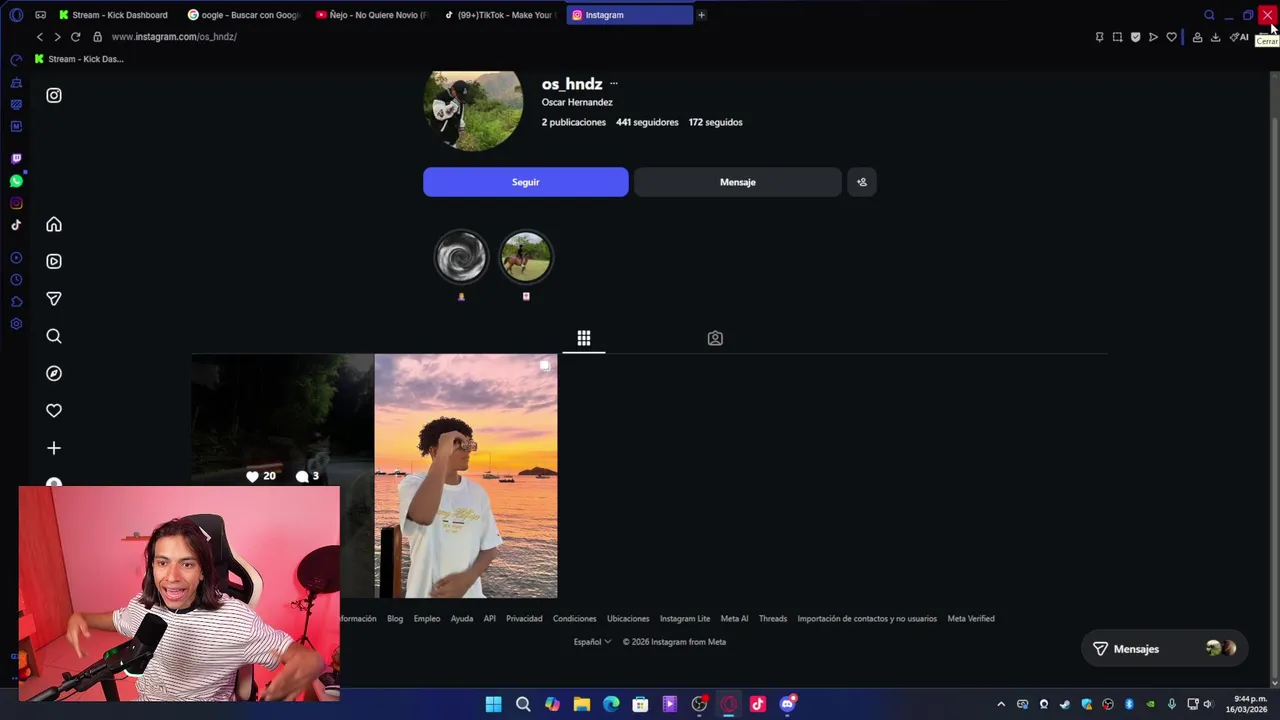Image resolution: width=1280 pixels, height=720 pixels.
Task: Open WhatsApp in Opera sidebar
Action: [x=16, y=181]
